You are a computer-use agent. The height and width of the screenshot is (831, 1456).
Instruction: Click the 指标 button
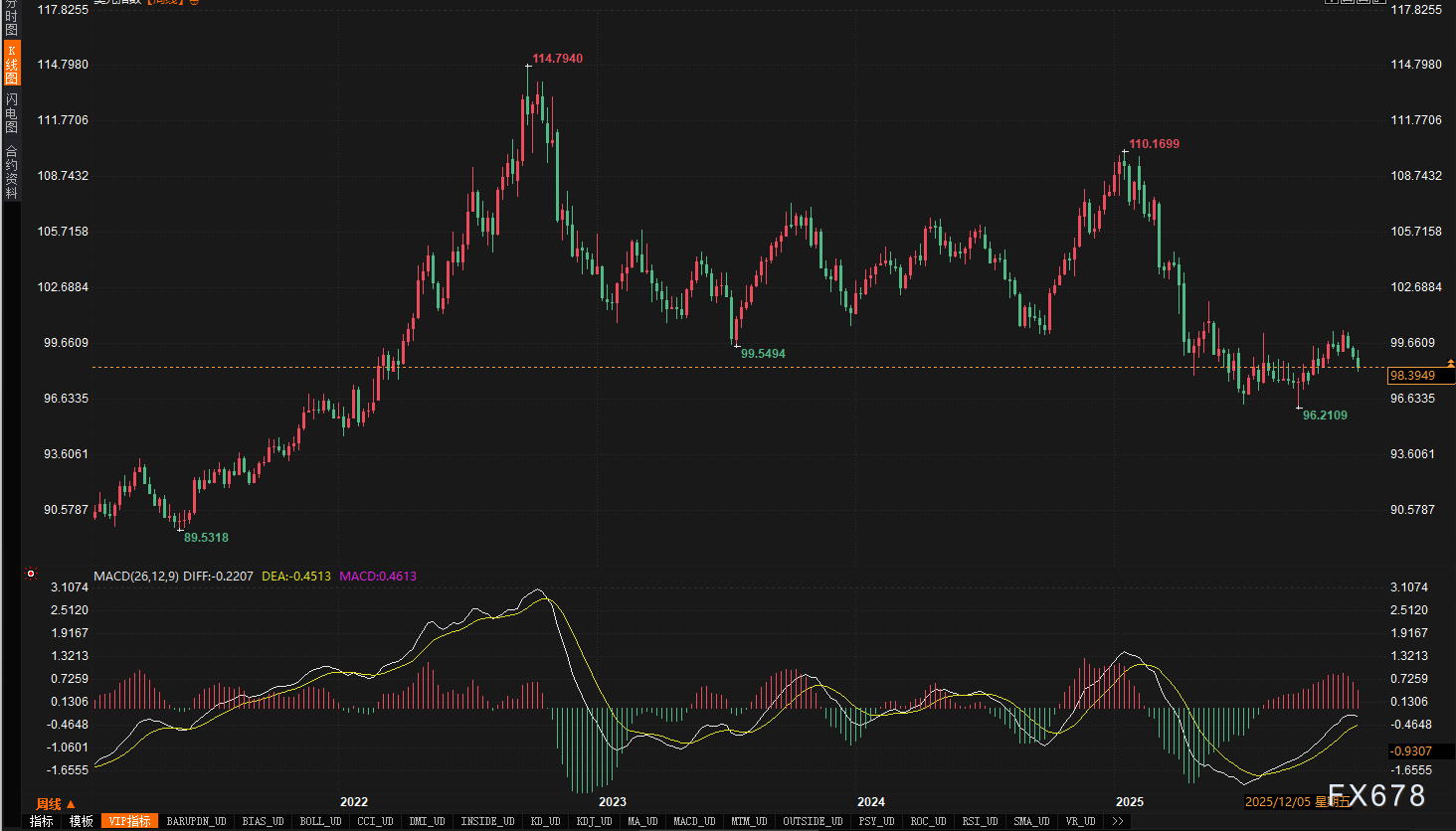click(41, 821)
